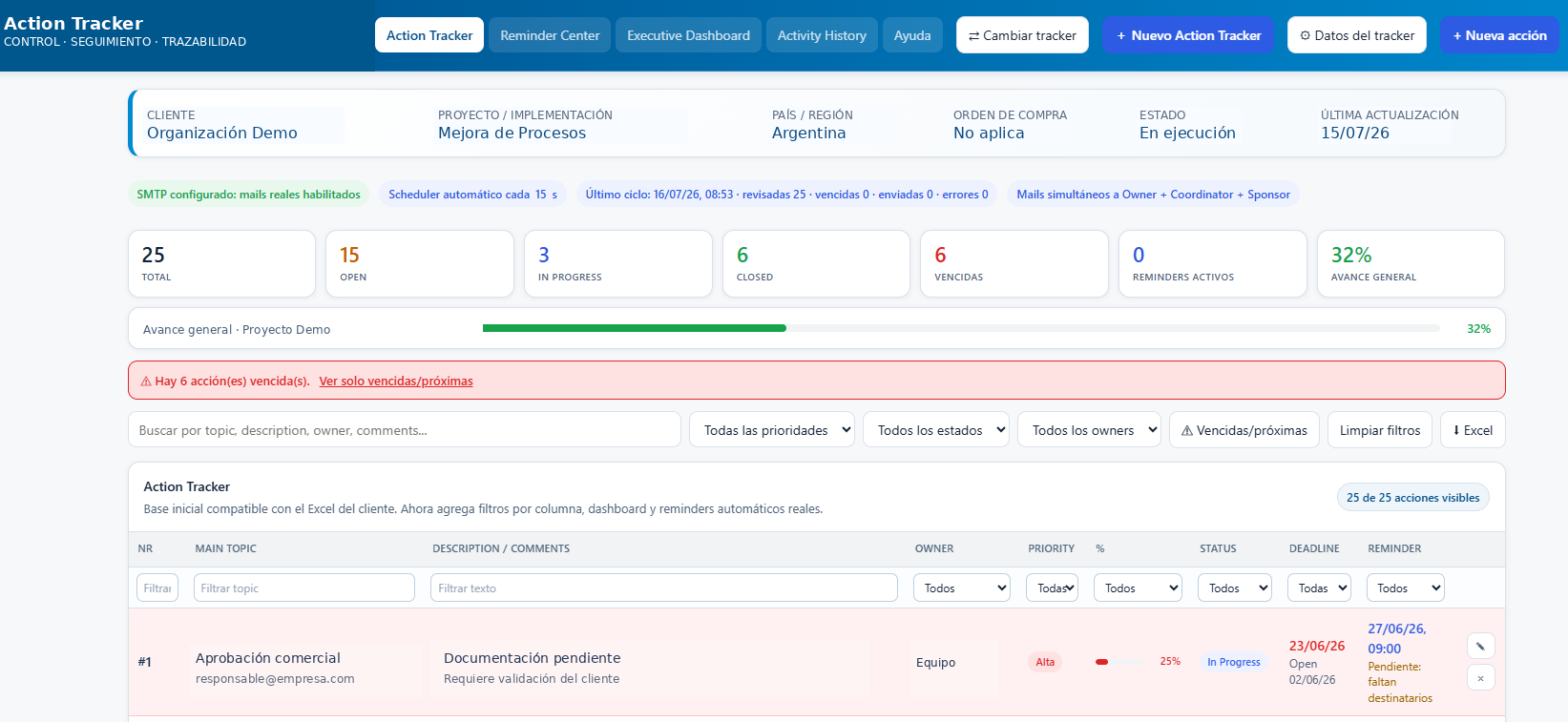
Task: Click Limpiar filtros
Action: coord(1380,430)
